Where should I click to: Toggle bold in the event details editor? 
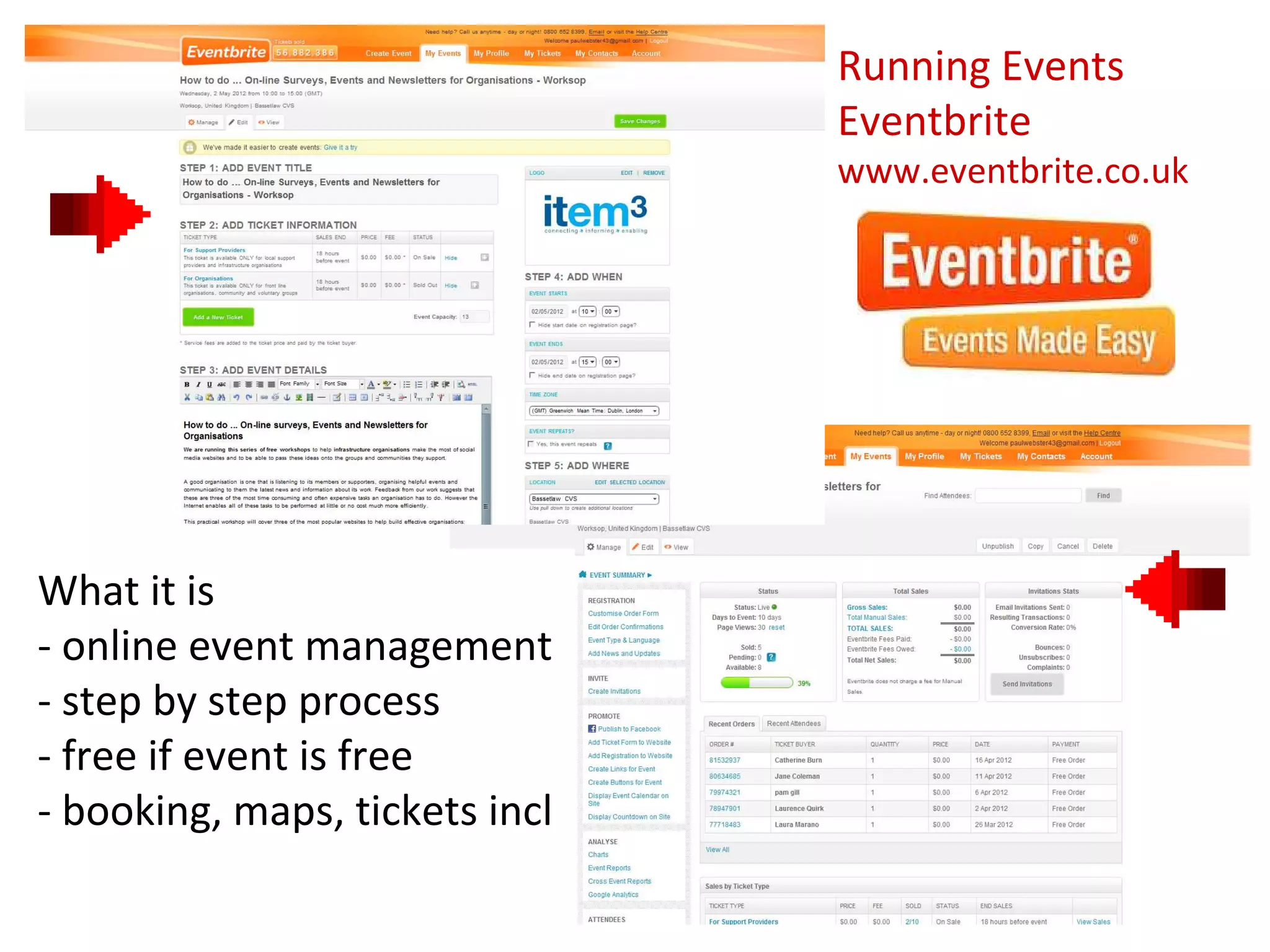tap(187, 384)
